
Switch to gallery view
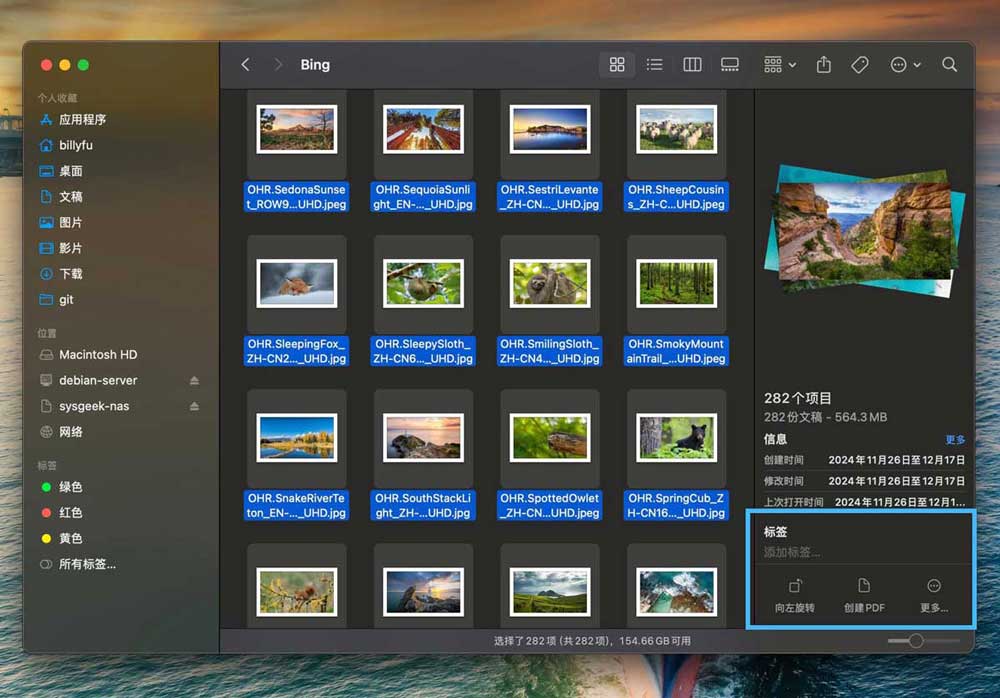(730, 65)
